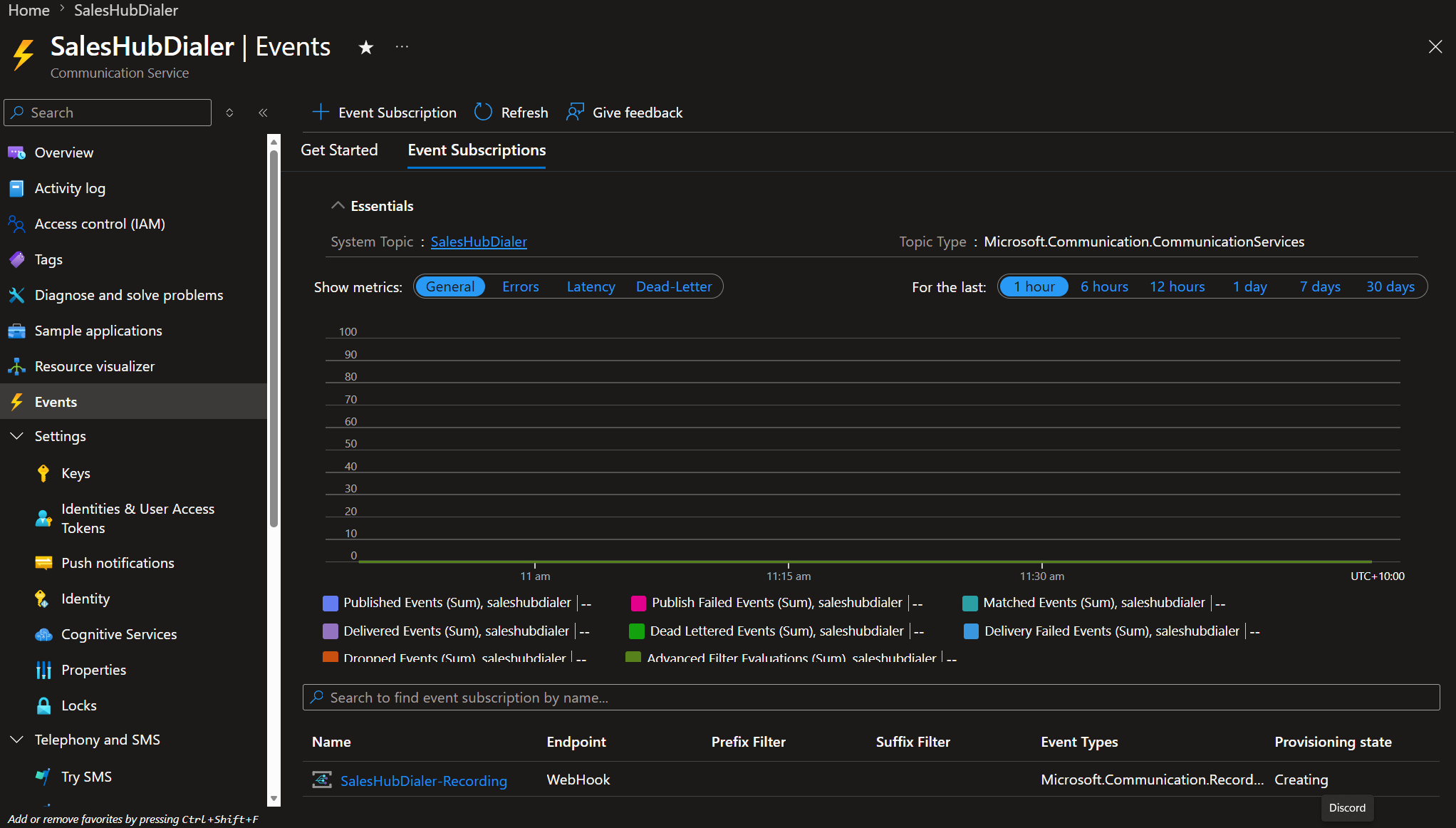Click the Push notifications icon
1456x828 pixels.
point(43,563)
